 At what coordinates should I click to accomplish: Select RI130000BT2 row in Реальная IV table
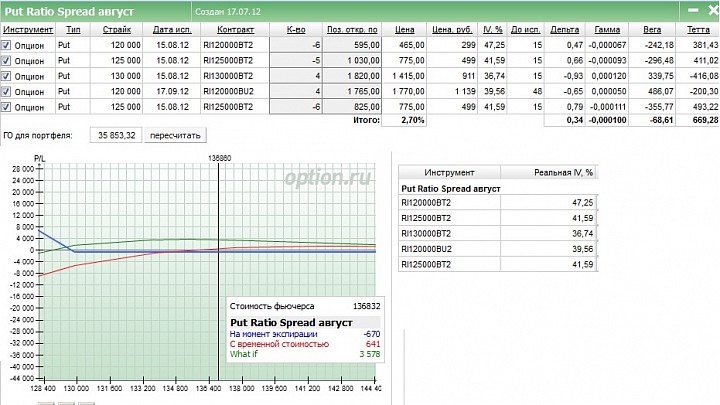pyautogui.click(x=498, y=233)
